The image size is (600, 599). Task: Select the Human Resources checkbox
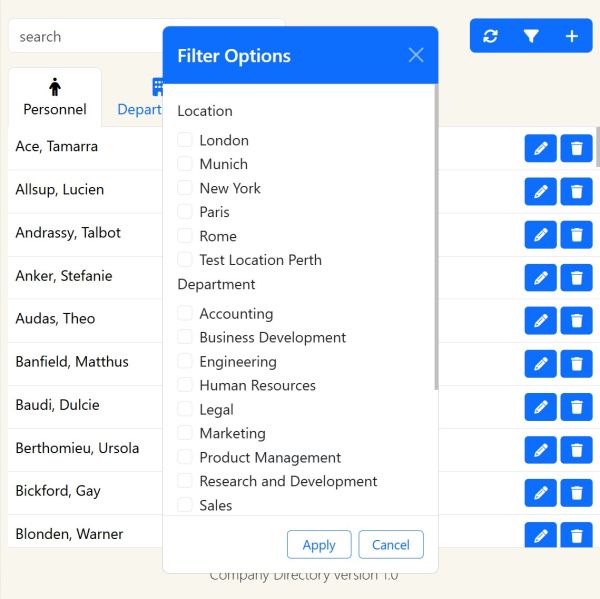point(185,385)
